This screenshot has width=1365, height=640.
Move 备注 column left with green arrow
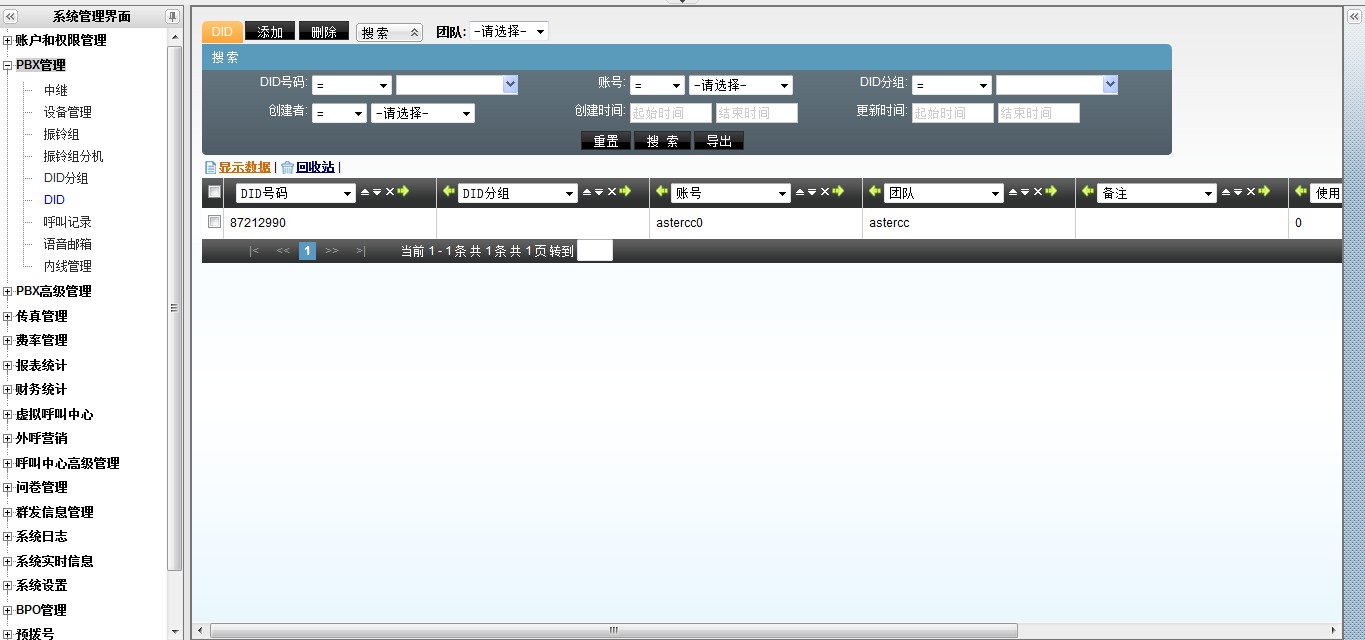[x=1088, y=192]
